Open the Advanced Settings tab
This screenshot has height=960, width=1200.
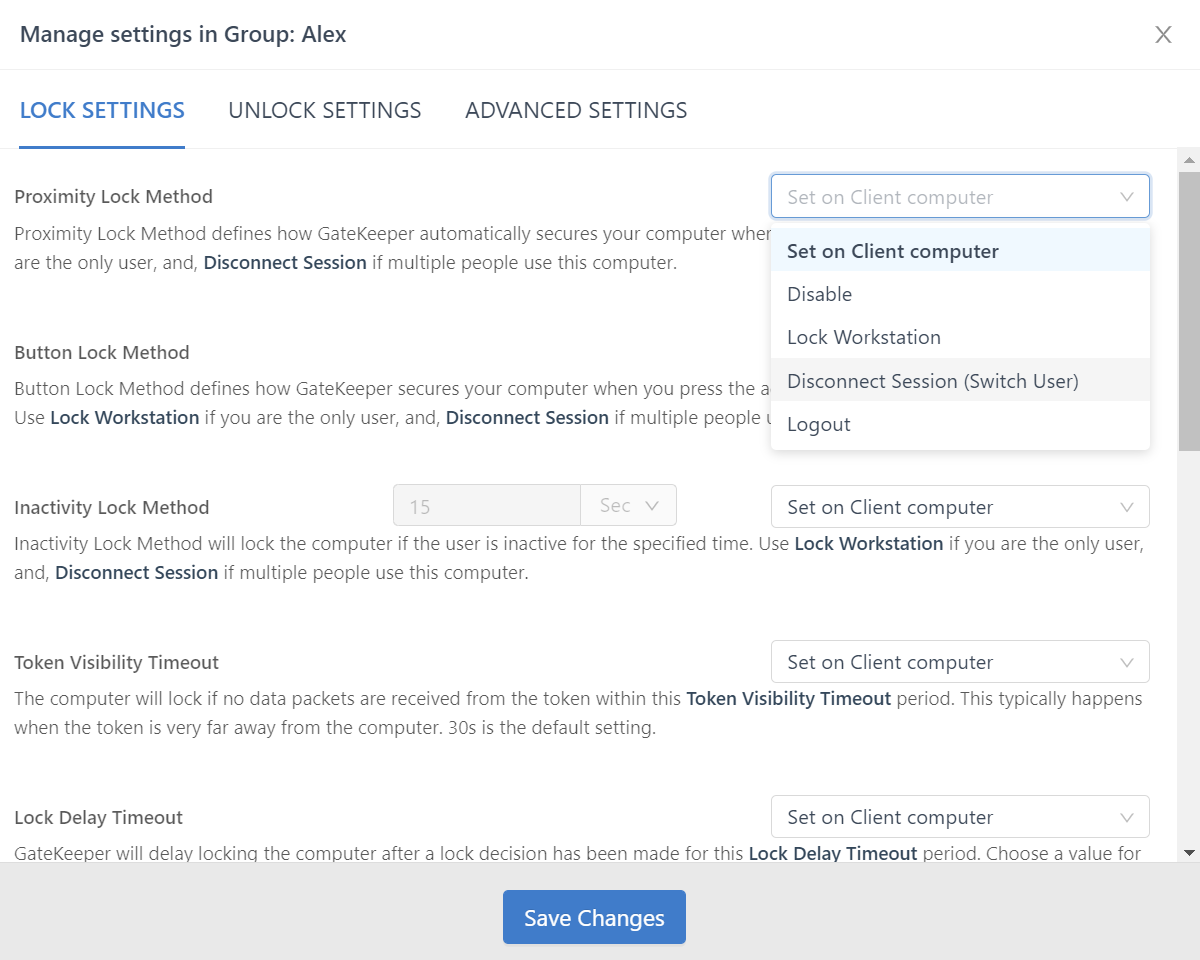tap(576, 110)
